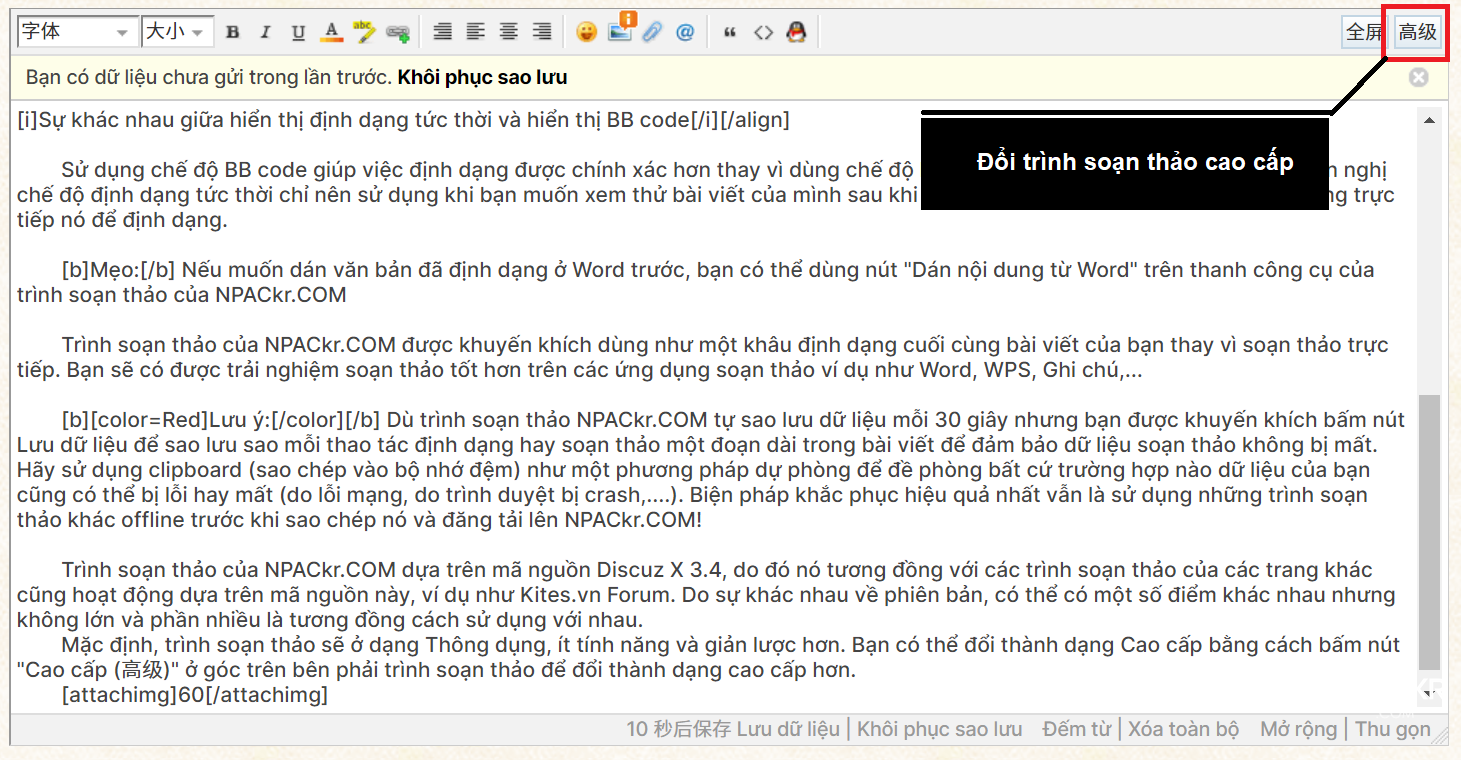Screen dimensions: 1461x760
Task: Click Khôi phục sao lưu in the bottom bar
Action: pos(939,729)
